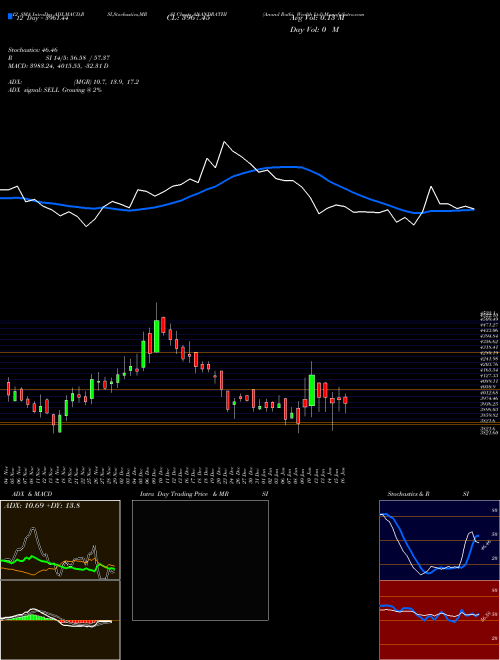Screen dimensions: 500x660
Task: Click the "Stochastics & RSI" panel title
Action: 428,494
